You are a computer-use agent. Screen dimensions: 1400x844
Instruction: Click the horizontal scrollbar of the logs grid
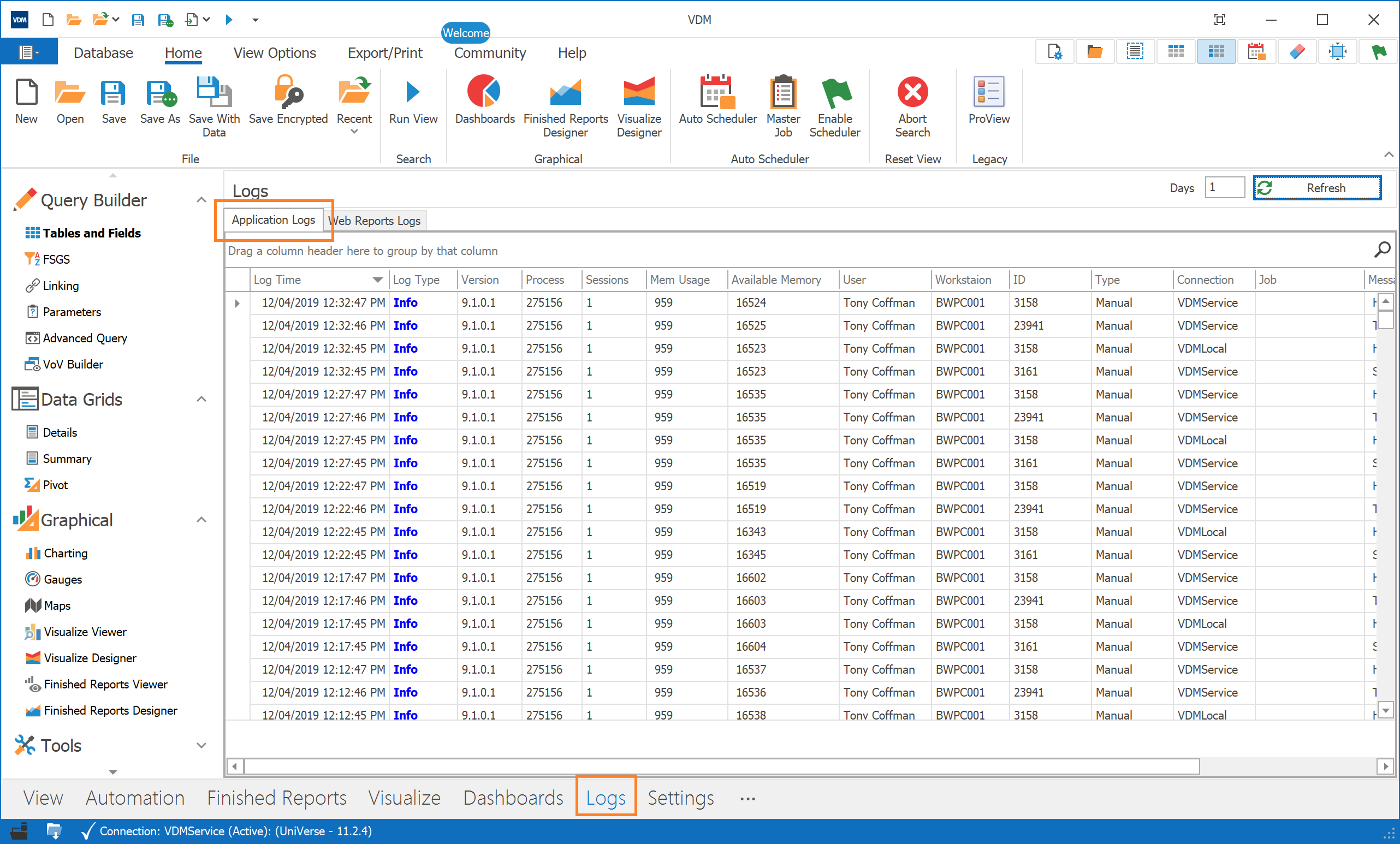(x=721, y=766)
